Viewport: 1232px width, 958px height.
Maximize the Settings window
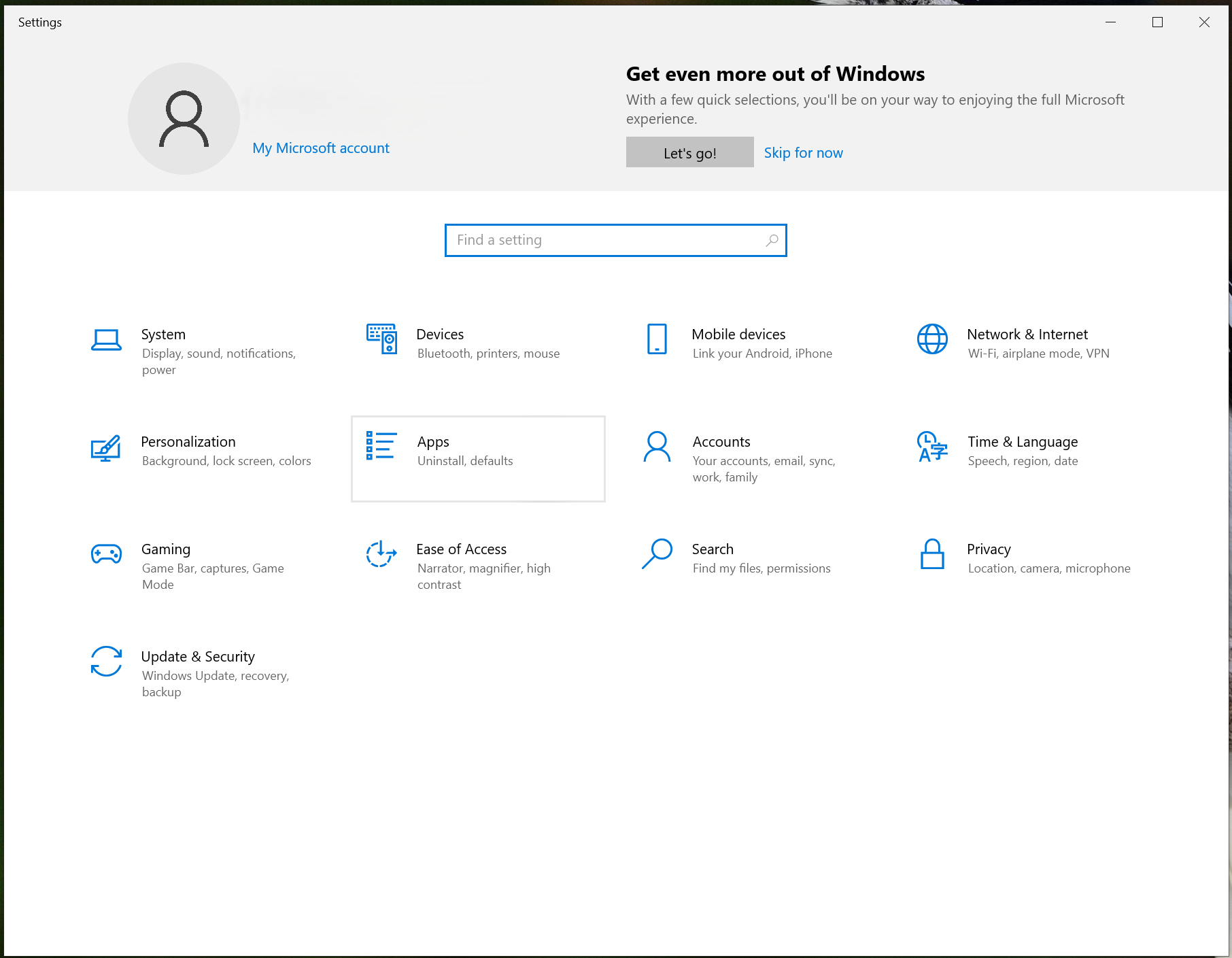point(1157,22)
